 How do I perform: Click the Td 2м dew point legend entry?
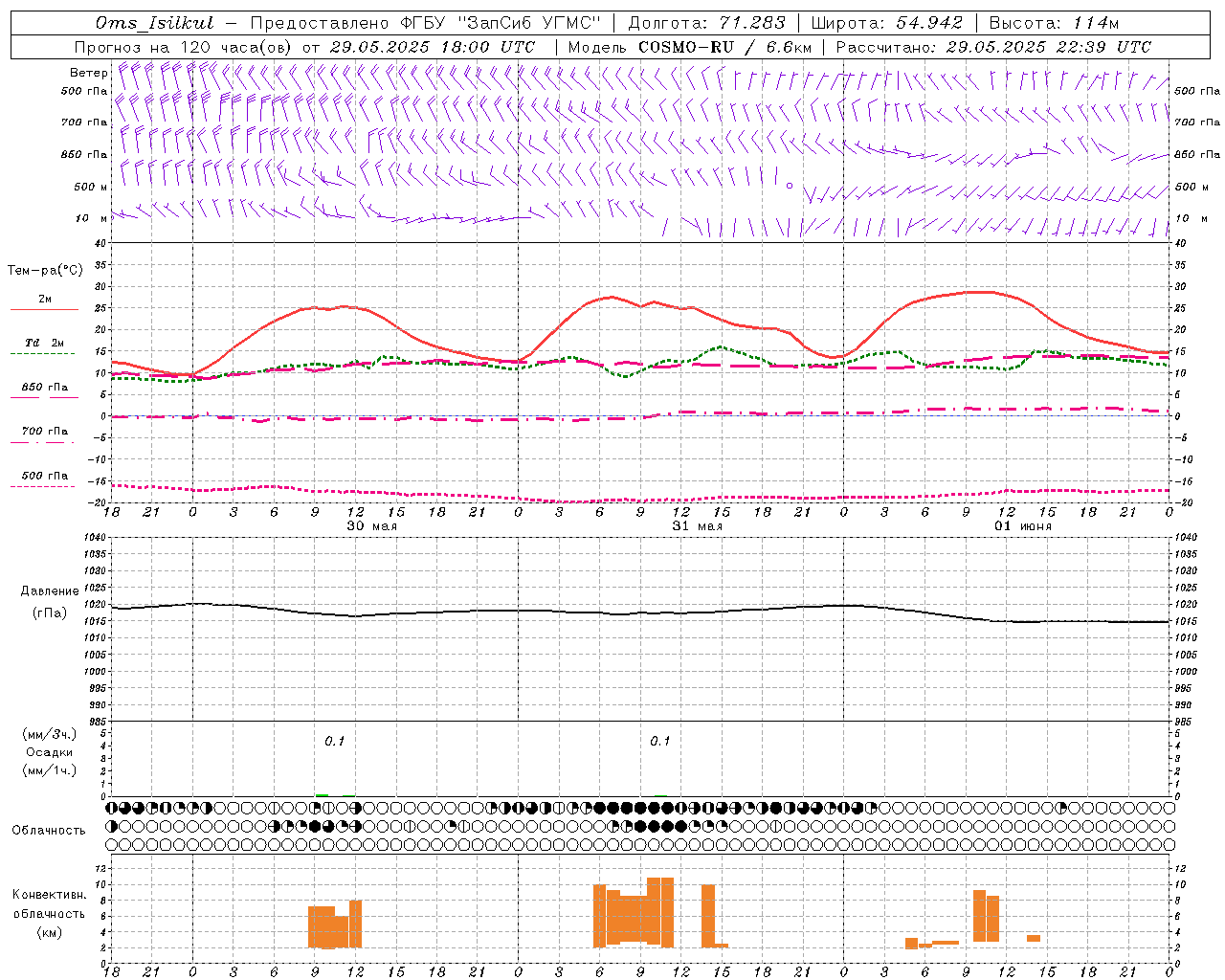click(x=44, y=343)
